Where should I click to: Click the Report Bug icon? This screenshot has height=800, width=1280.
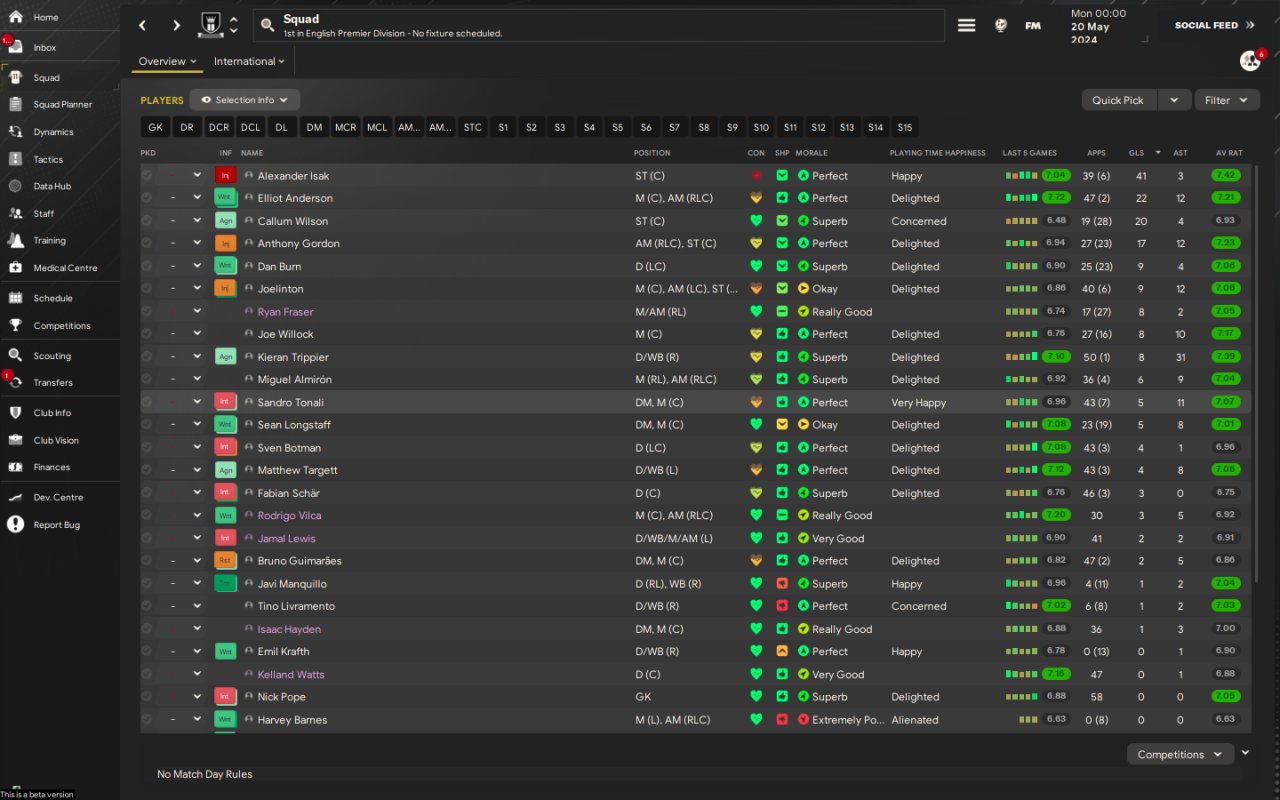pos(15,524)
